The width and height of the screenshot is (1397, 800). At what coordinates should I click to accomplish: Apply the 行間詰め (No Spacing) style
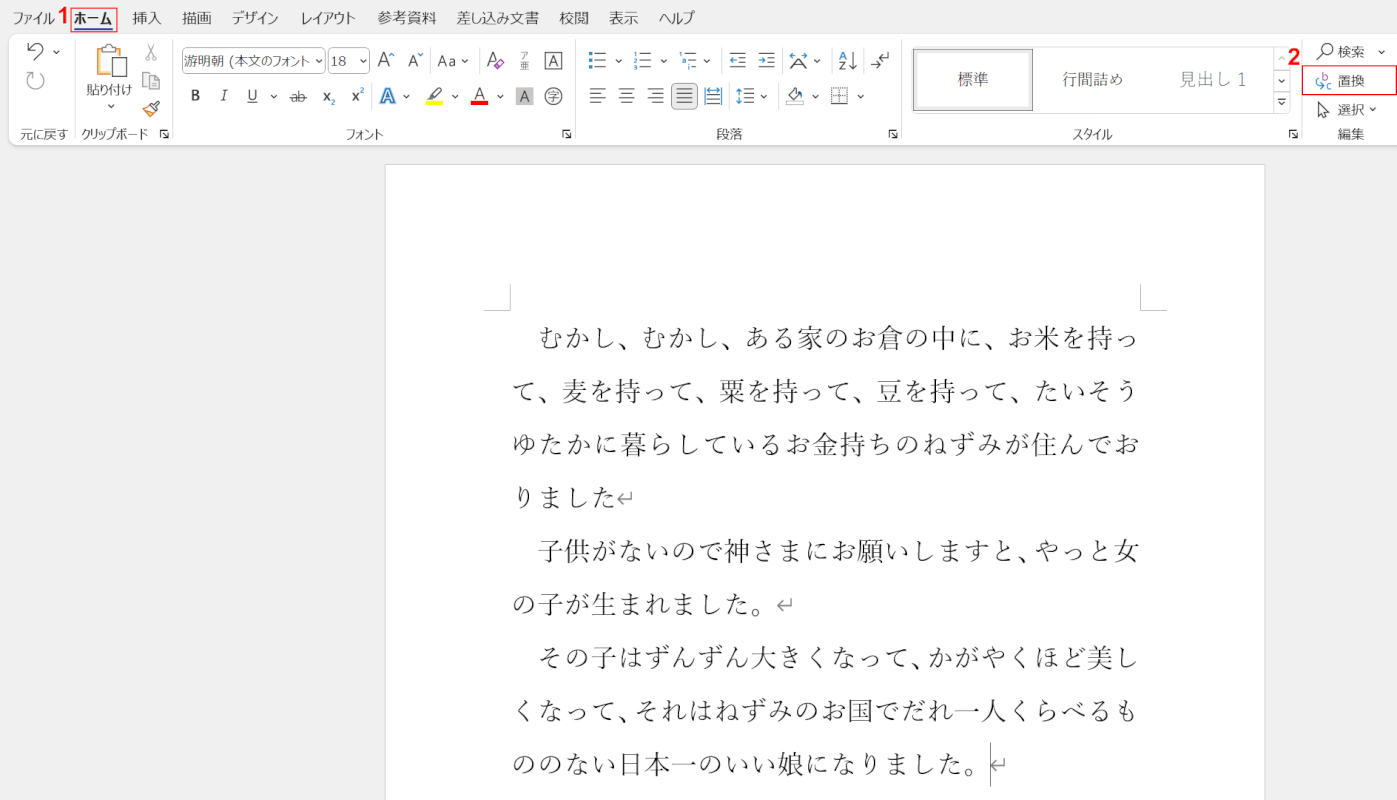(x=1093, y=79)
